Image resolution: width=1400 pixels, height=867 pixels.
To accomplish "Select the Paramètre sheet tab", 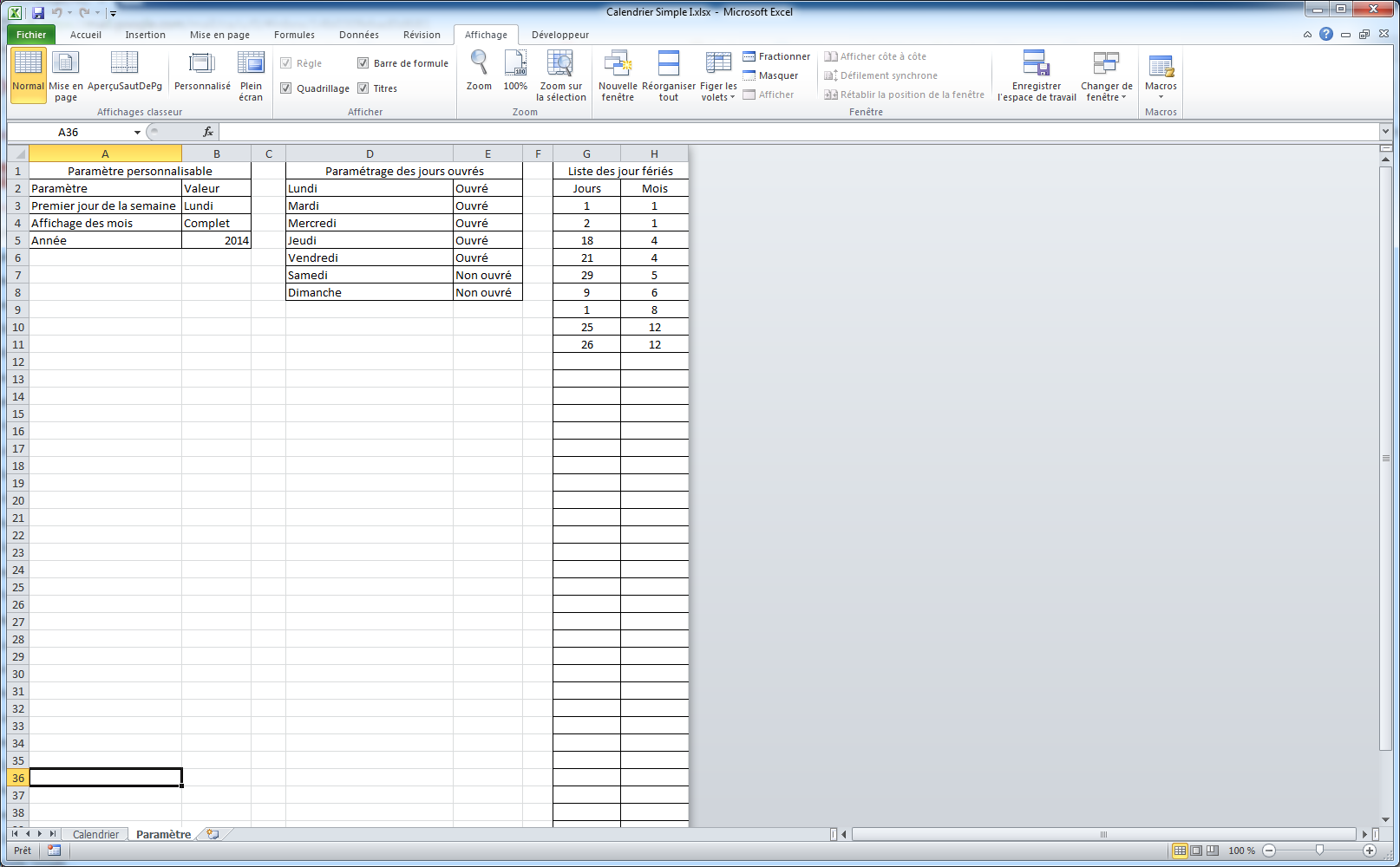I will point(163,834).
